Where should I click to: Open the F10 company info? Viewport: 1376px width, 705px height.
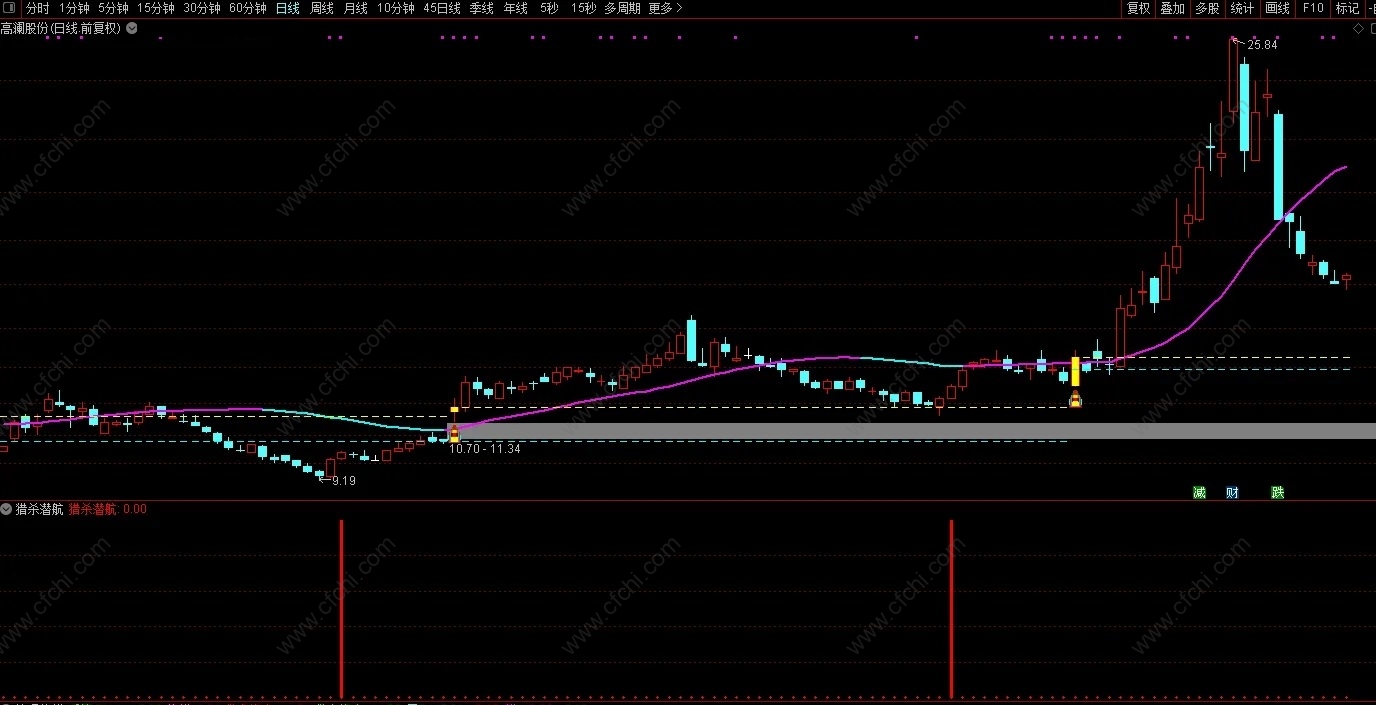tap(1312, 8)
